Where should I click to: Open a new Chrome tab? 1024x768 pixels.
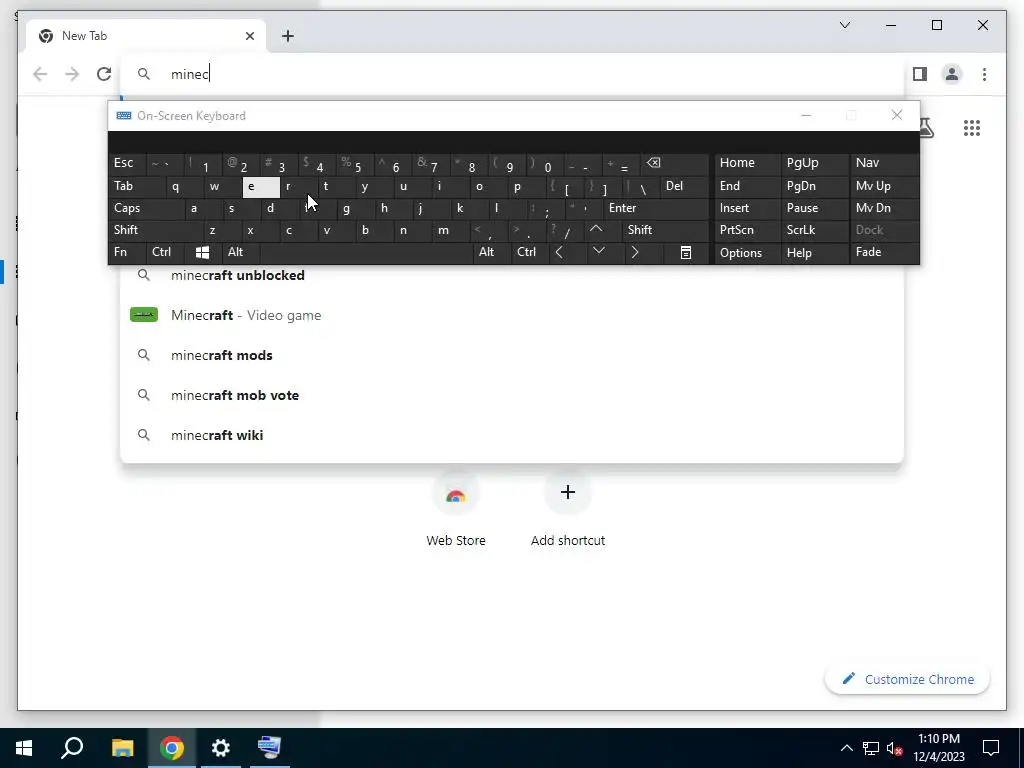click(x=288, y=36)
